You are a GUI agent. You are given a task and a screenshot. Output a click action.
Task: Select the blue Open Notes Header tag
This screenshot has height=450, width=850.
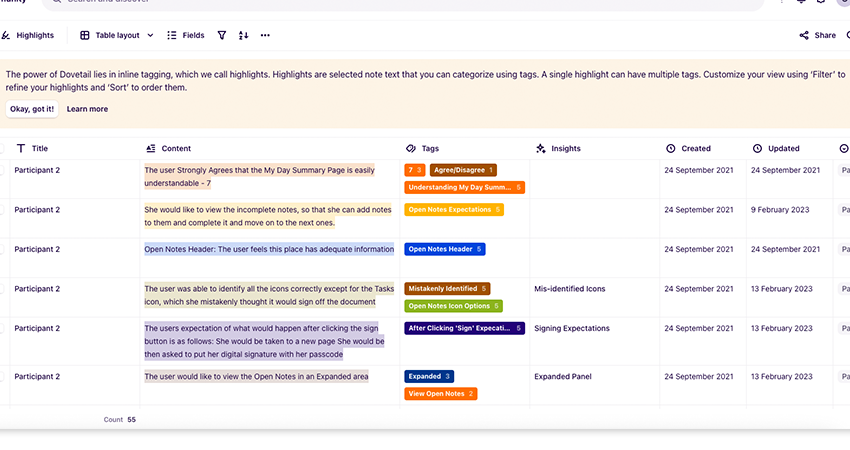click(444, 249)
